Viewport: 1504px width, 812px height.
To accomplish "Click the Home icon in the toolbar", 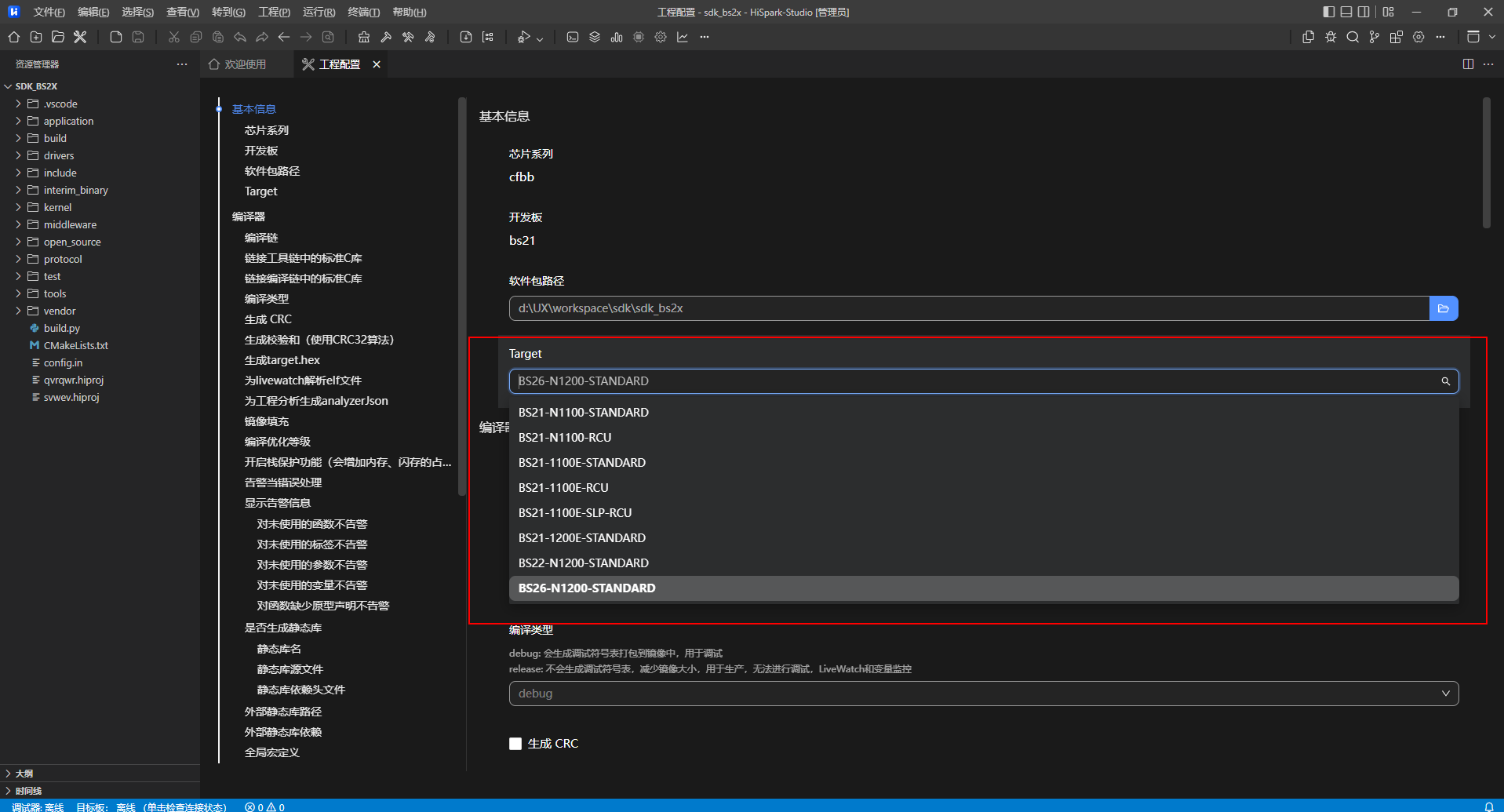I will (14, 37).
